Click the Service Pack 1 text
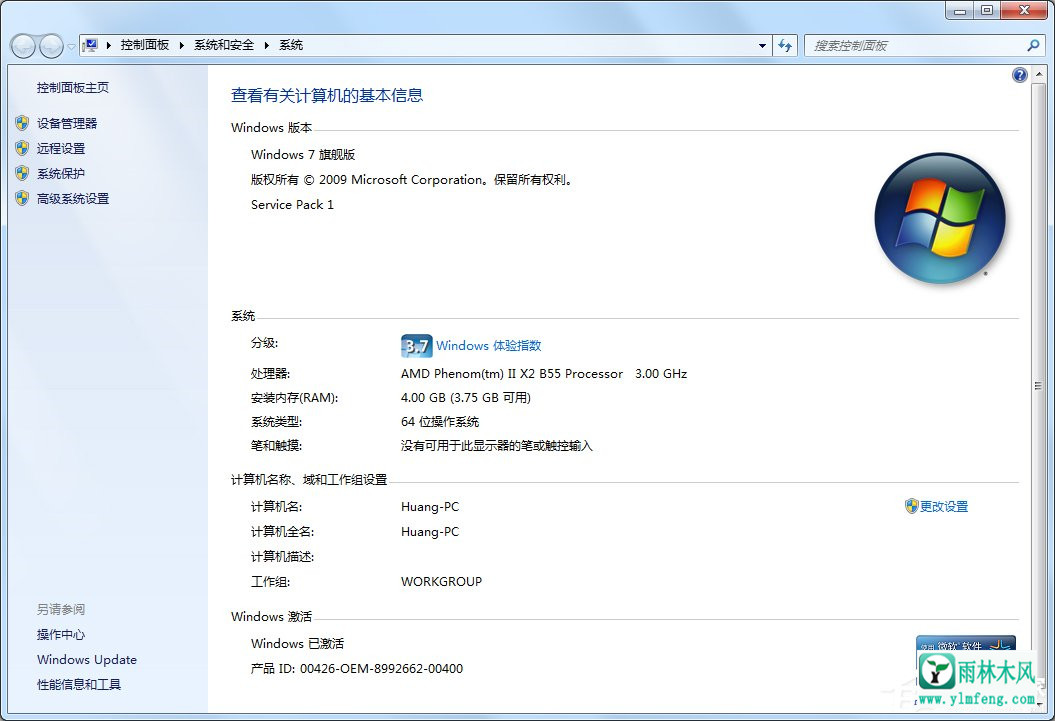The width and height of the screenshot is (1055, 721). (292, 204)
